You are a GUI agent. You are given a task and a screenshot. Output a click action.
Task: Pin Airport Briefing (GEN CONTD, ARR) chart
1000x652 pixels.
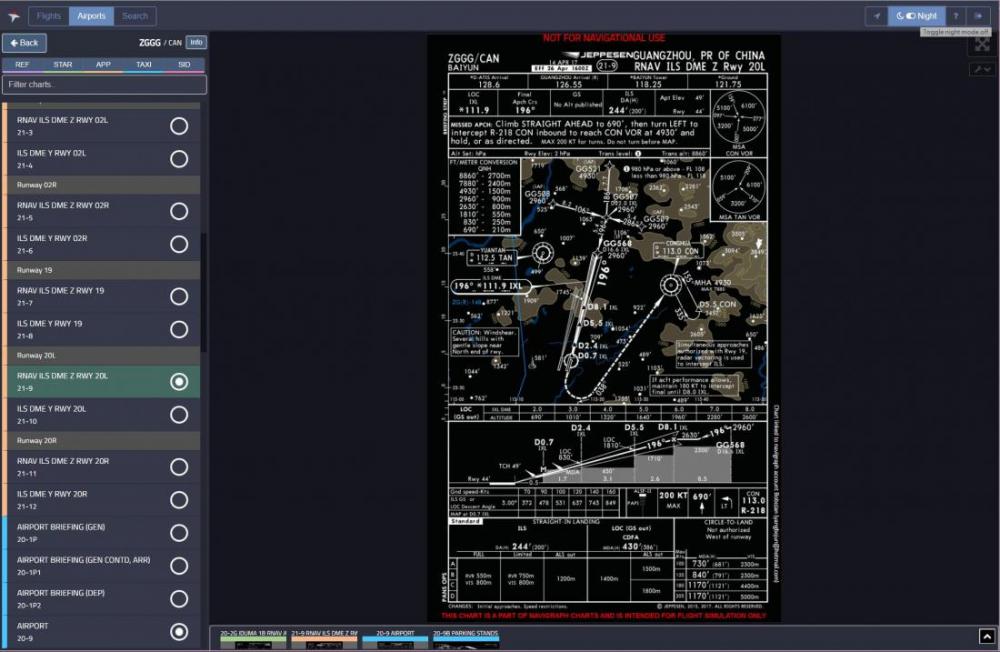179,566
